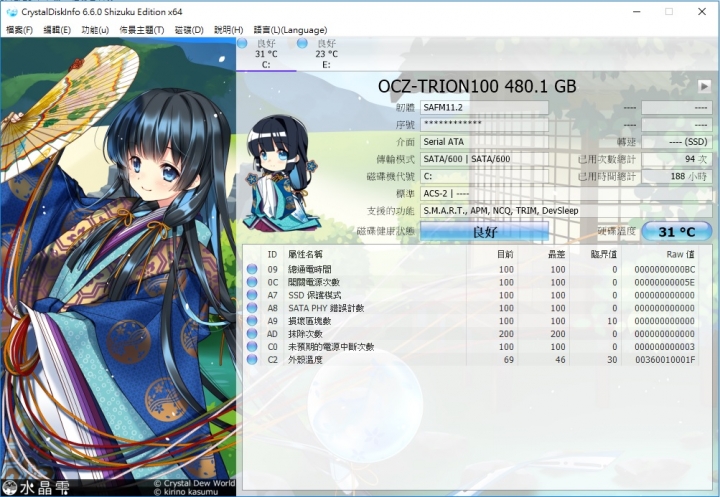Select the SATA PHY 錯誤計數 row
720x497 pixels.
tap(471, 308)
